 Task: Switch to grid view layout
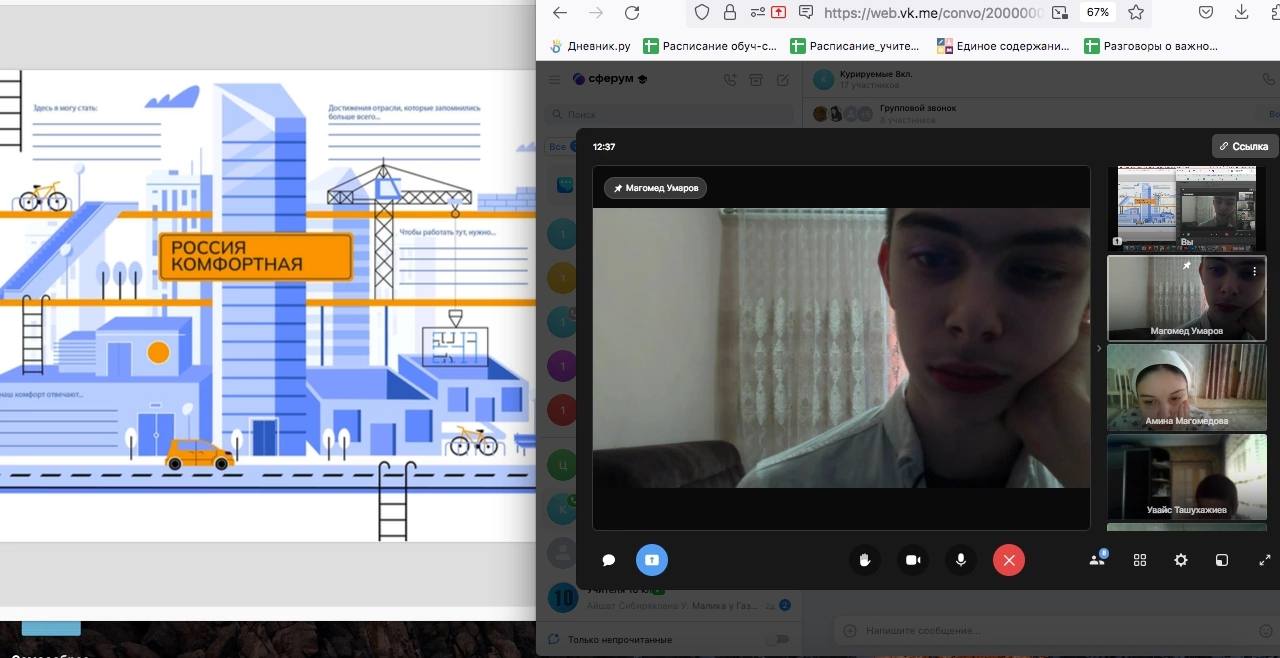(x=1140, y=560)
